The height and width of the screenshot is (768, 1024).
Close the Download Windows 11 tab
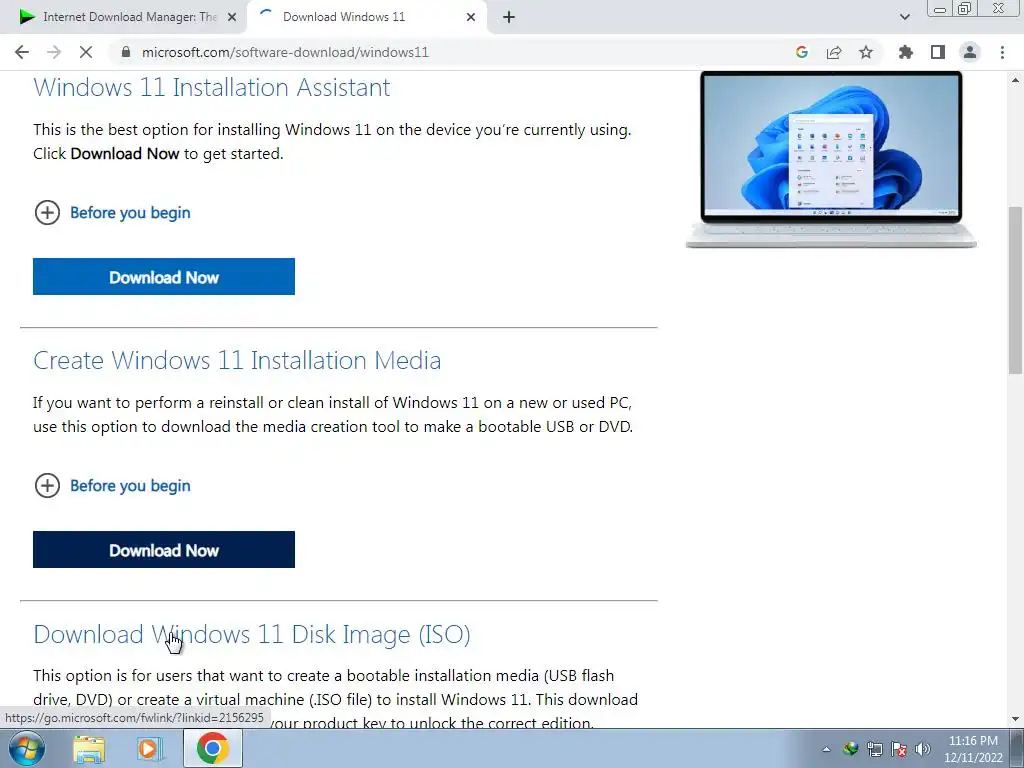click(x=471, y=18)
